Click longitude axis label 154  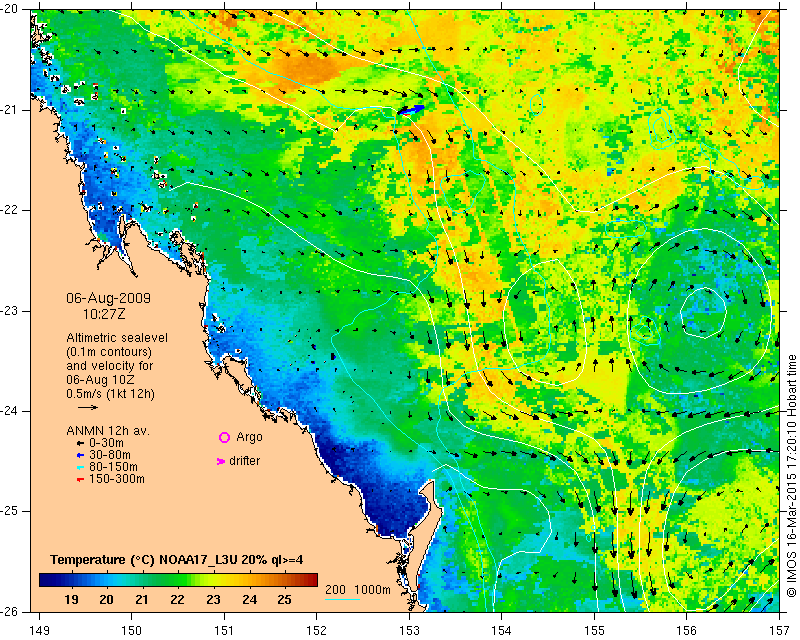click(x=502, y=631)
